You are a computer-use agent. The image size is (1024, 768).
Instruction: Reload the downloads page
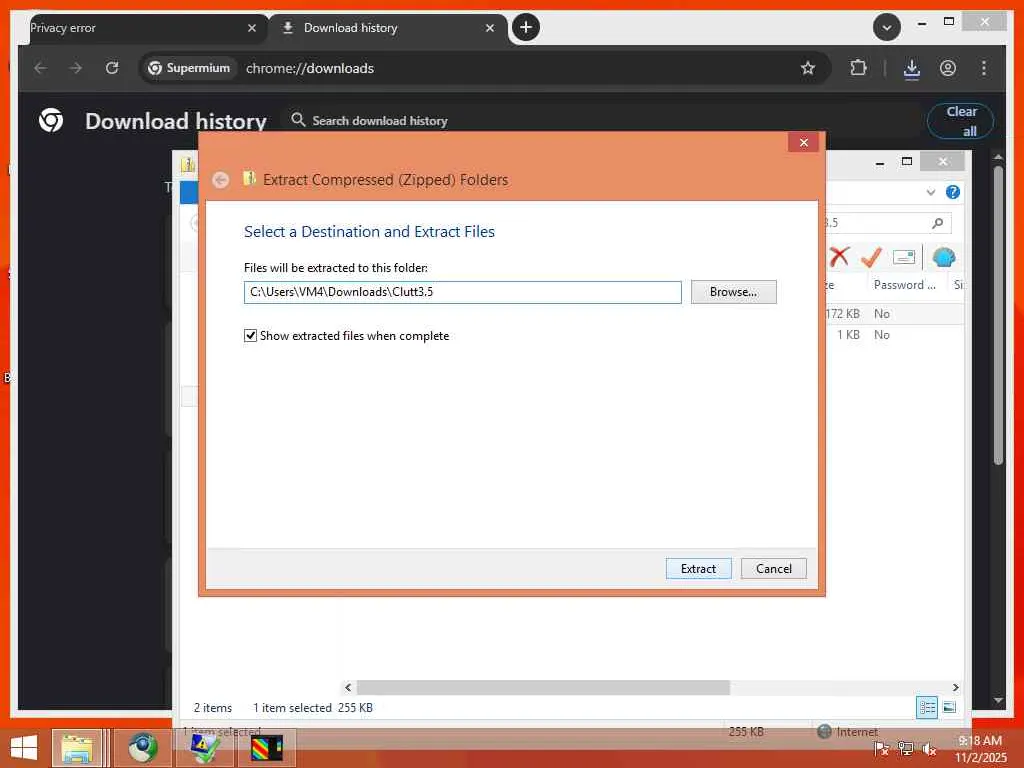[112, 68]
